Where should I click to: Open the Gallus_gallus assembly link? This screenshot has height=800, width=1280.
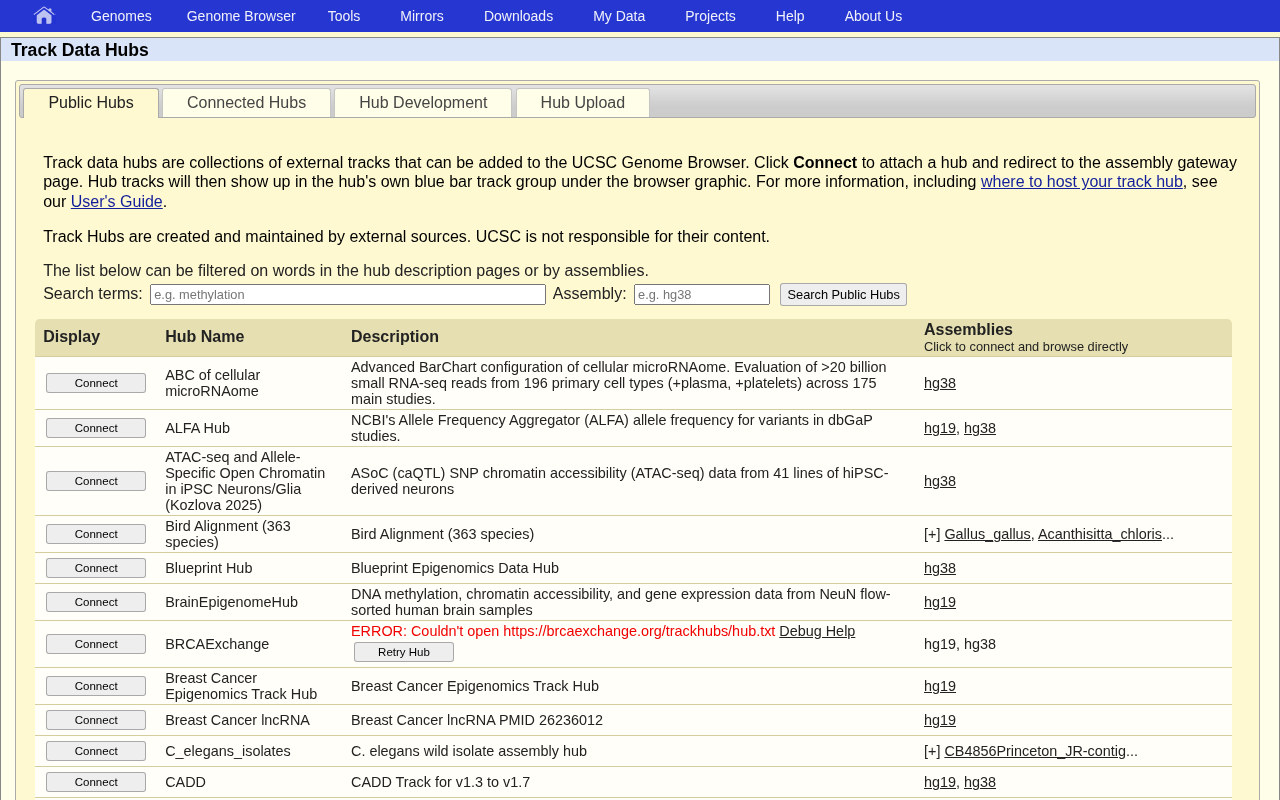tap(987, 534)
